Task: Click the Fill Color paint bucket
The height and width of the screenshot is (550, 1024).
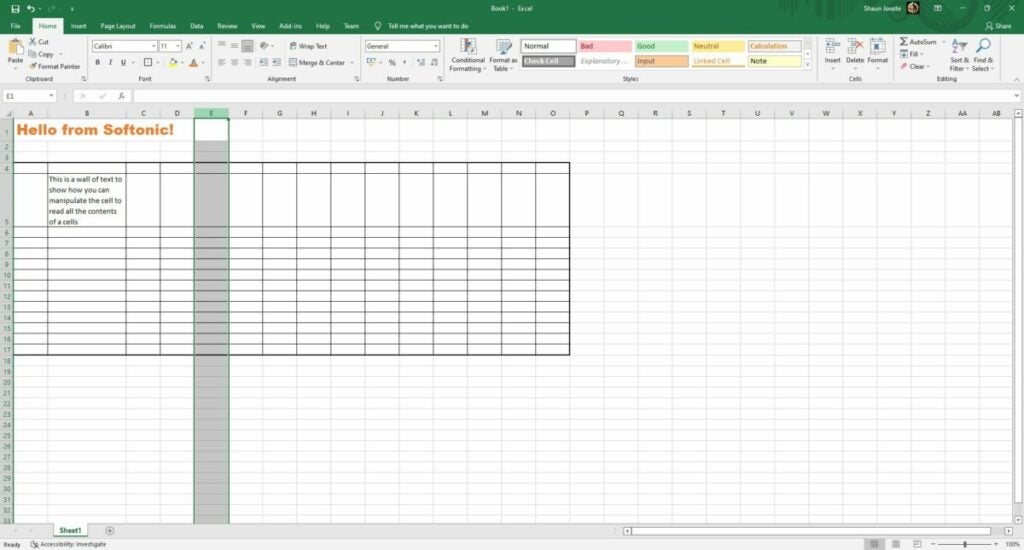Action: [x=173, y=63]
